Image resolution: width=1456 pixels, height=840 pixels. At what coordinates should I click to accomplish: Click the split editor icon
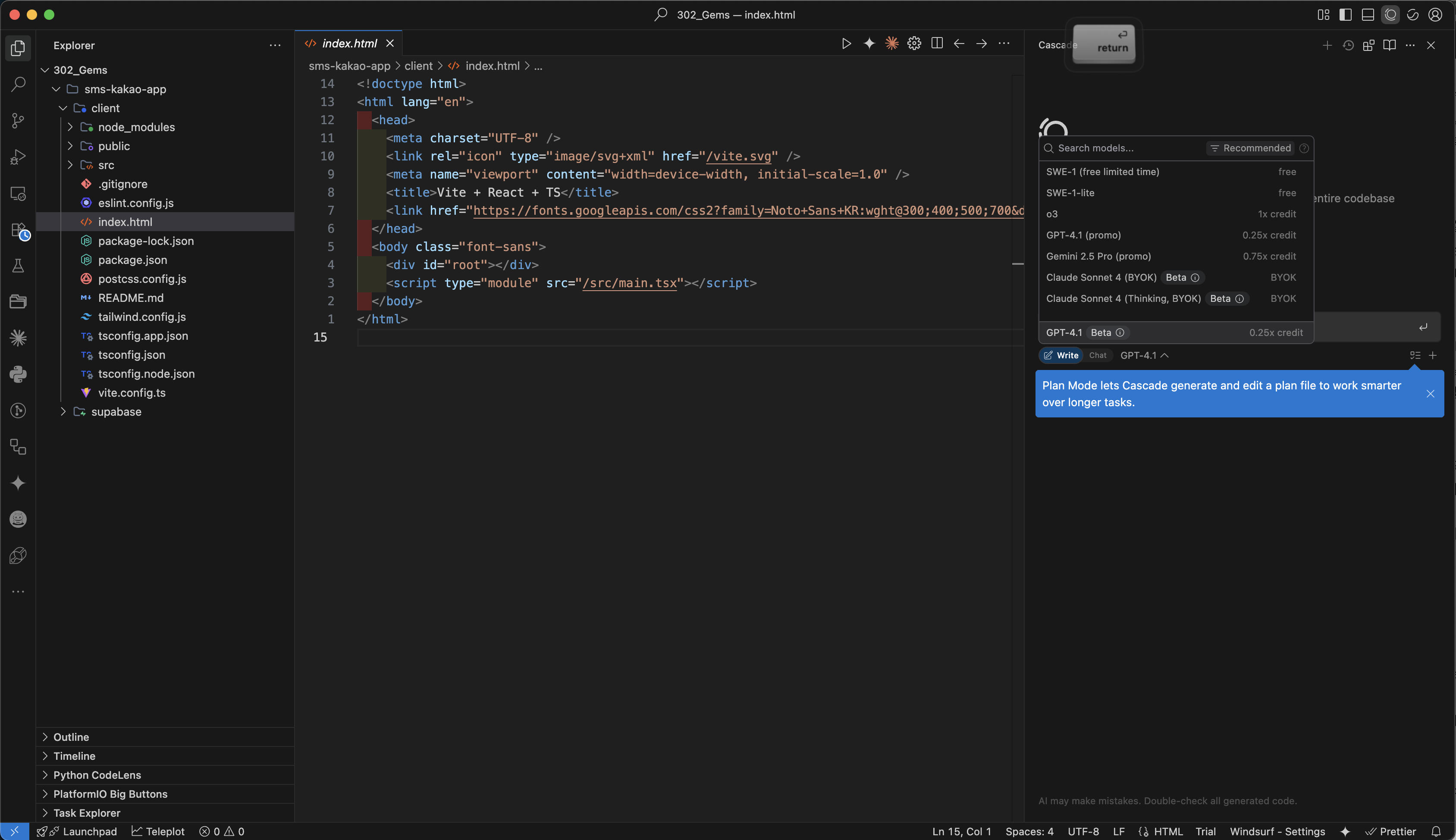pos(937,44)
